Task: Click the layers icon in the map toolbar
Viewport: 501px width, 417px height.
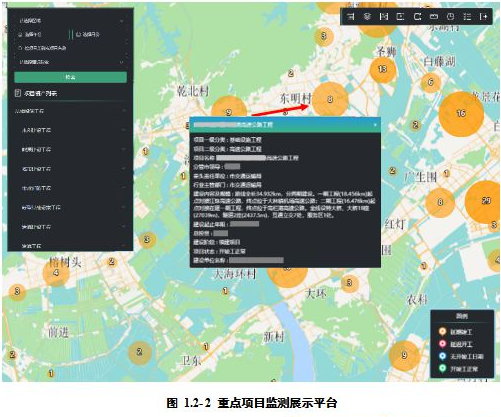Action: [x=367, y=16]
